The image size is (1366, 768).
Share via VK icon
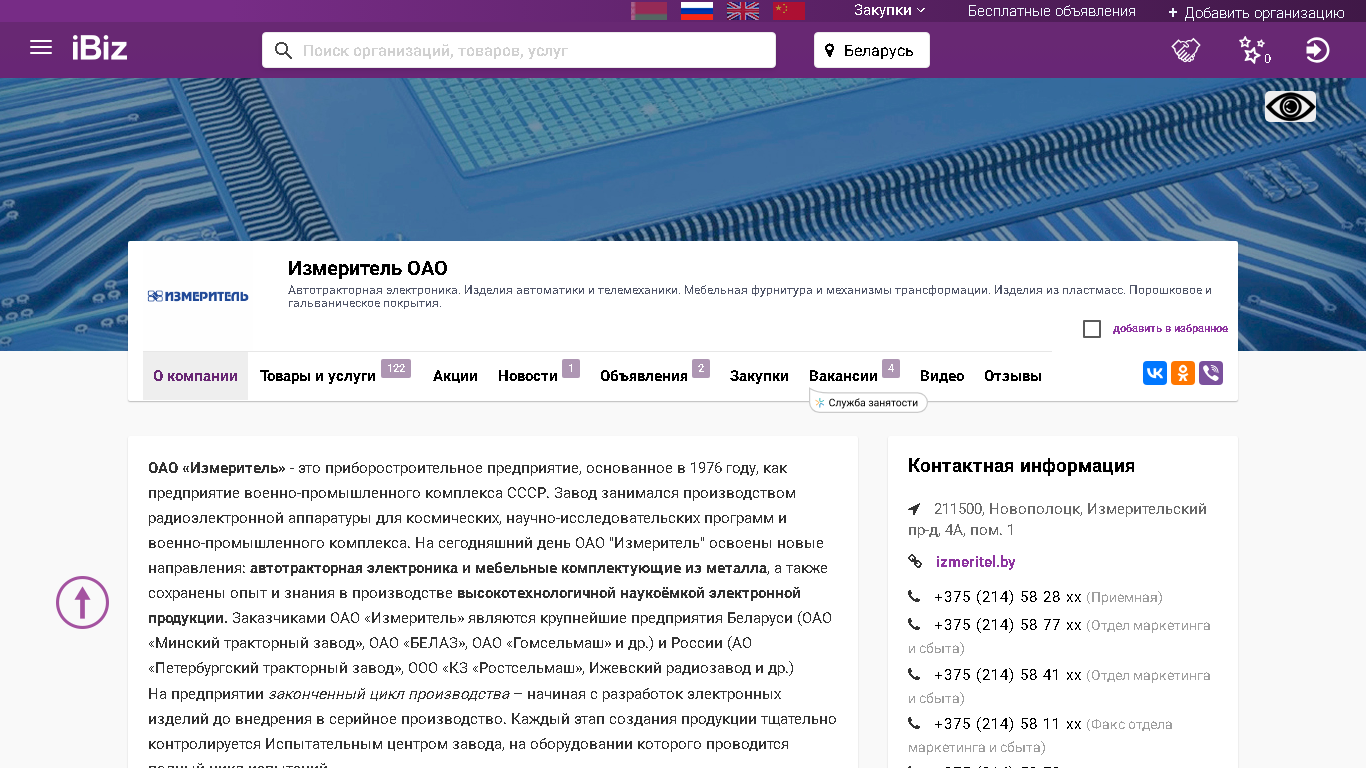[1155, 373]
